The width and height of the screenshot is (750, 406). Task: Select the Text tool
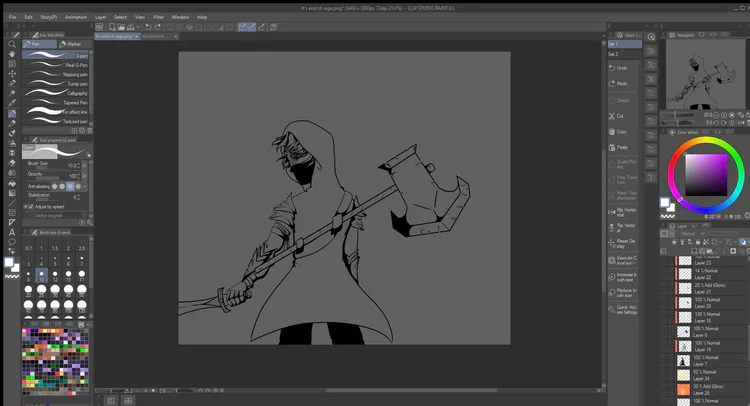[12, 232]
